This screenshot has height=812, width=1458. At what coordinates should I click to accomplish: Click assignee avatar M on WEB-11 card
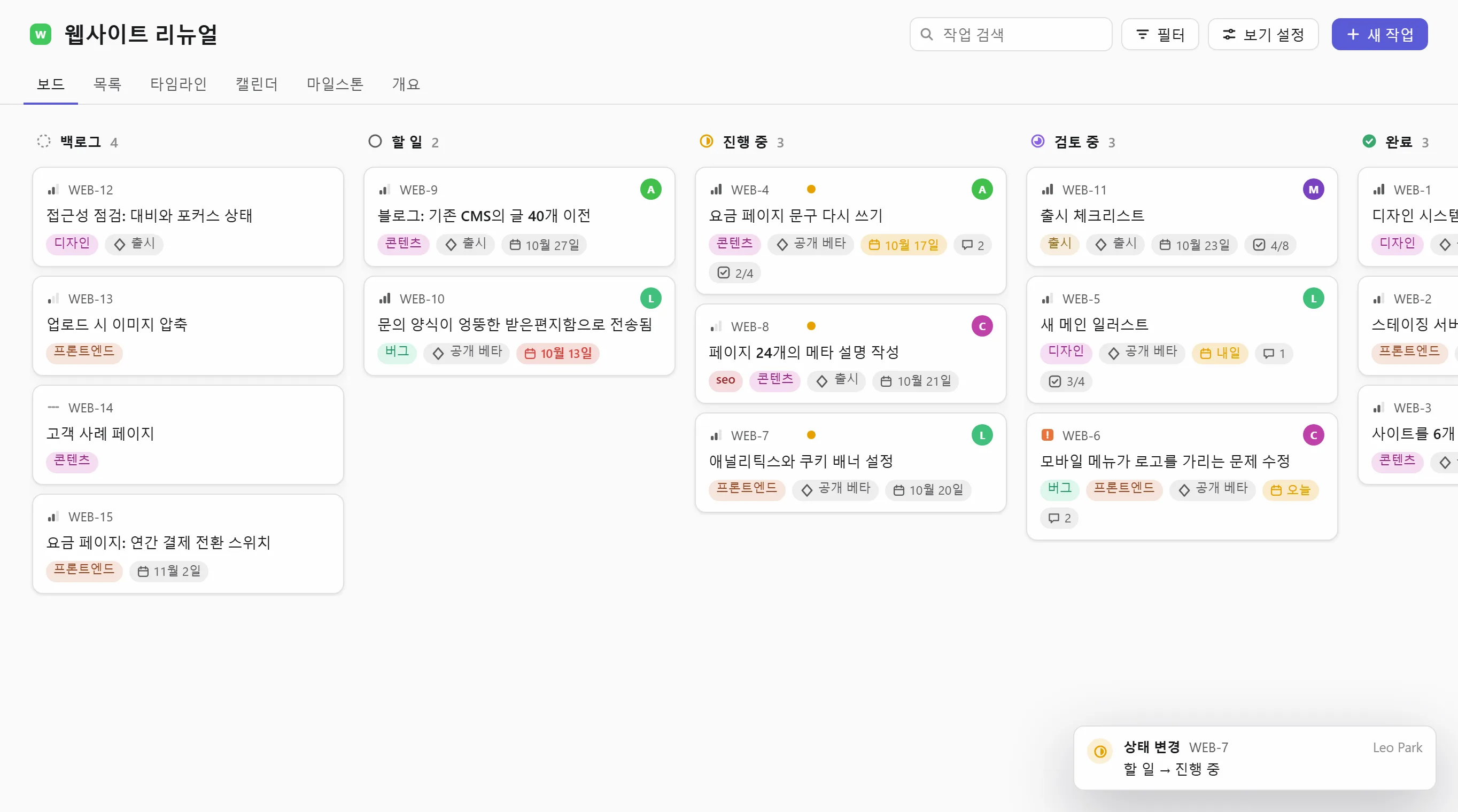tap(1313, 190)
